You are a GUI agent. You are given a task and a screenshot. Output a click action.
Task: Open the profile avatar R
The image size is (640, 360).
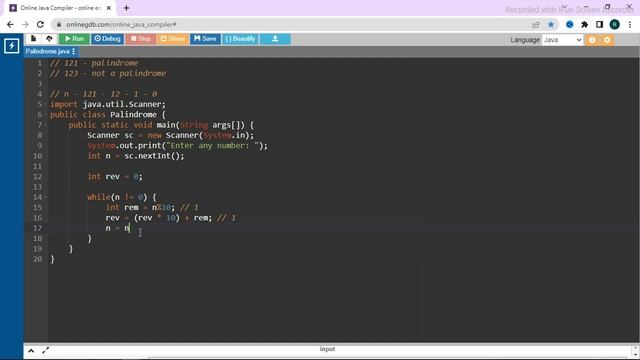coord(614,24)
